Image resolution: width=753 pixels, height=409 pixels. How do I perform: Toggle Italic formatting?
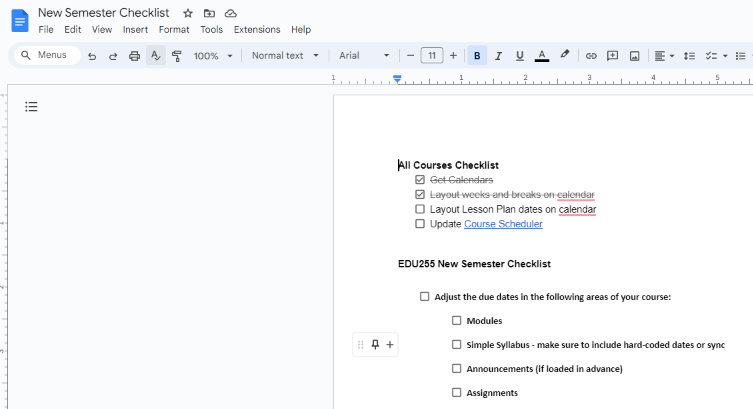click(498, 56)
